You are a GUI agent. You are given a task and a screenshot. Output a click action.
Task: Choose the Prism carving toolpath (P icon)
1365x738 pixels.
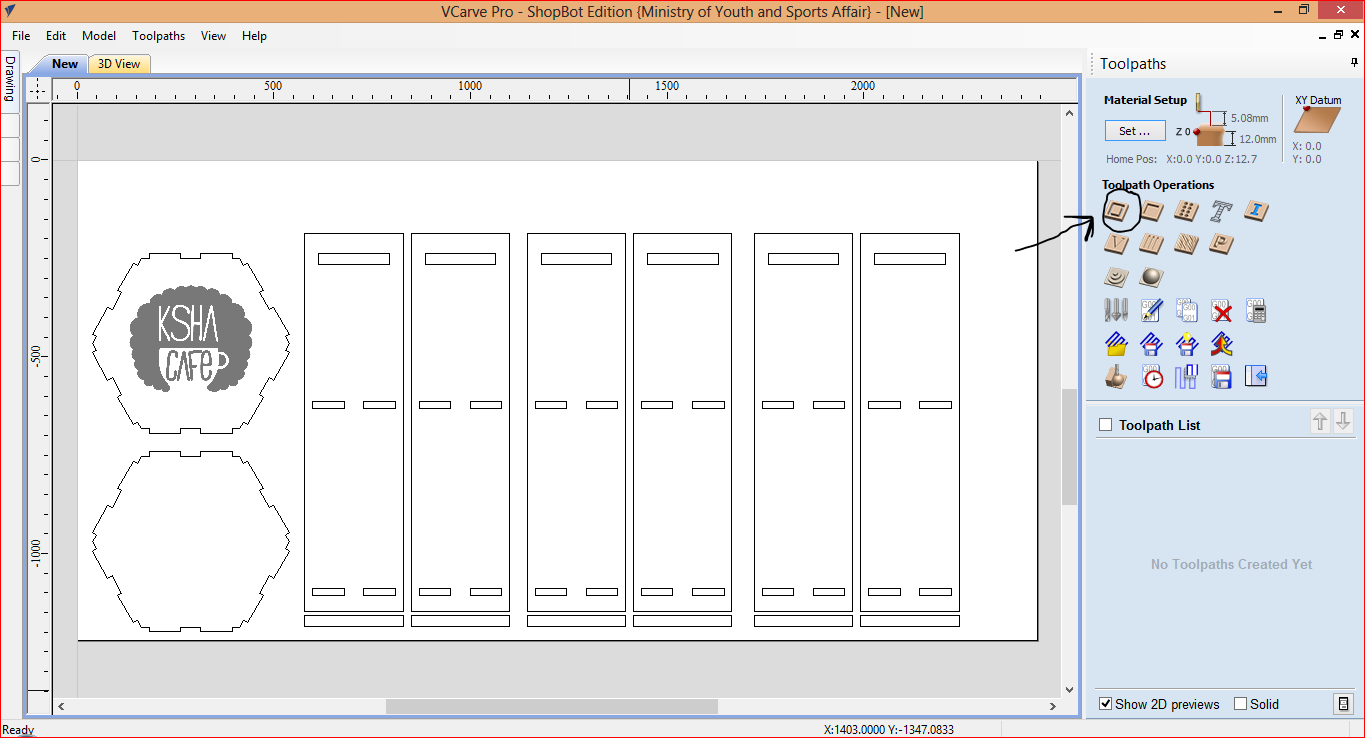tap(1221, 243)
